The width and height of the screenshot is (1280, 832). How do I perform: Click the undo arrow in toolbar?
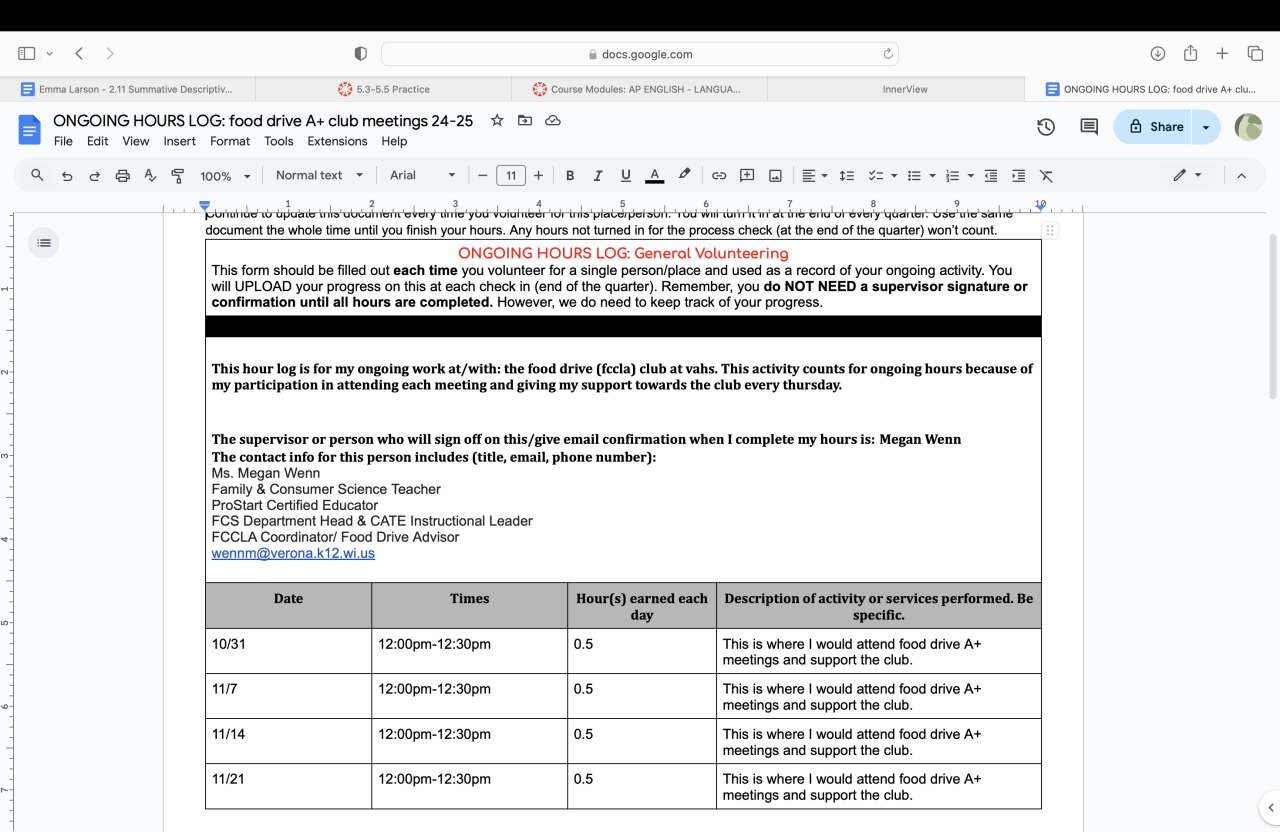[67, 176]
